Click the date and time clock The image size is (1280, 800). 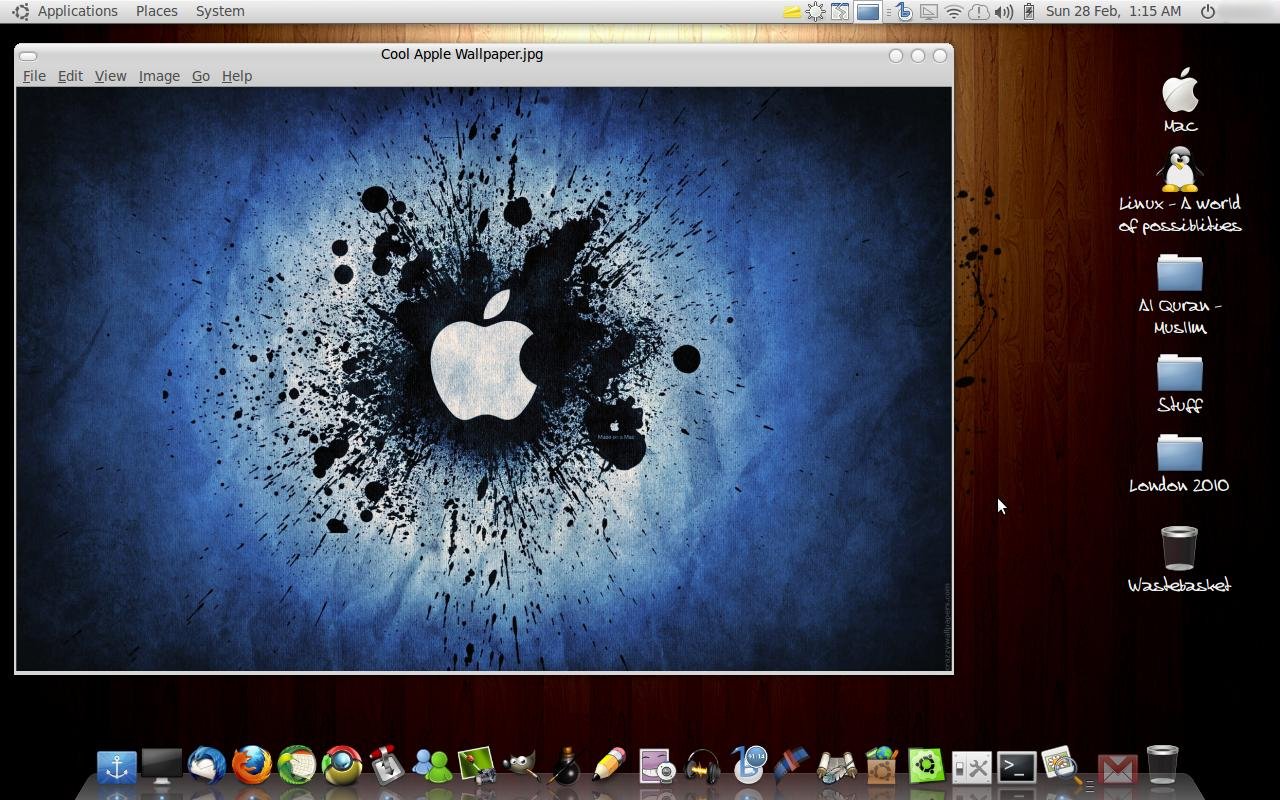(x=1113, y=11)
